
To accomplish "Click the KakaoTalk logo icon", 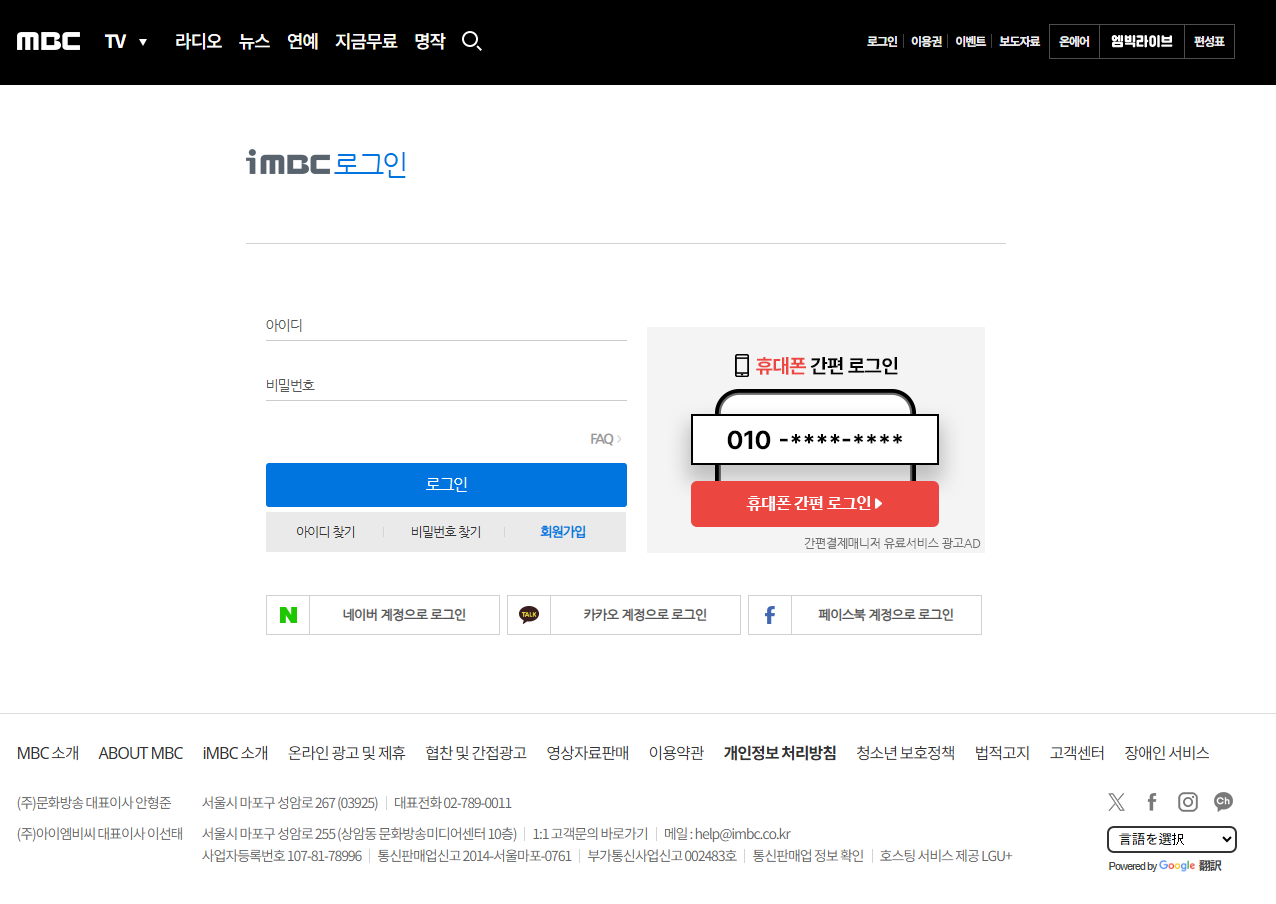I will (529, 615).
